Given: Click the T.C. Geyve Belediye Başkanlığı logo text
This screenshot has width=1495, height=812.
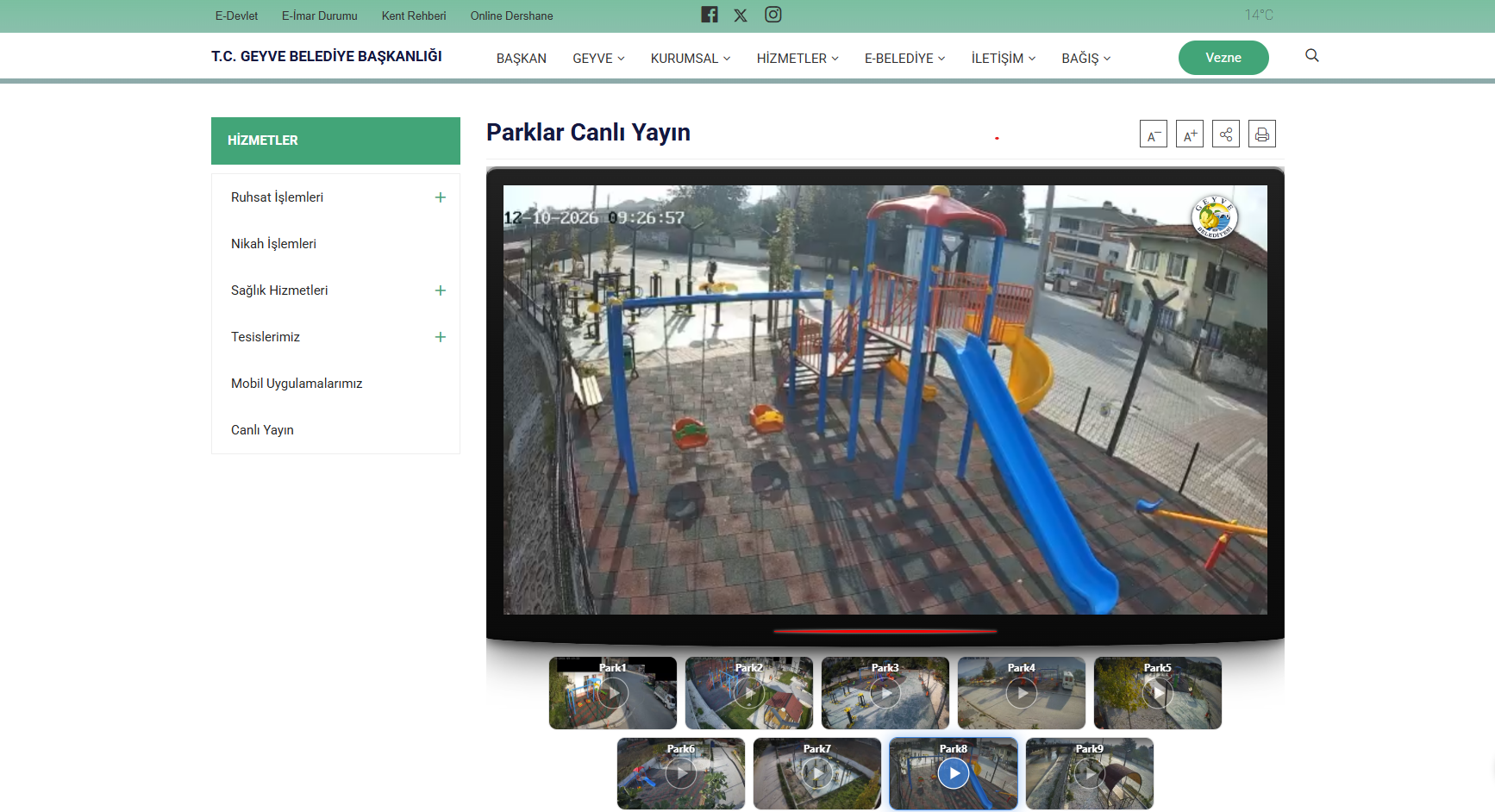Looking at the screenshot, I should click(327, 56).
